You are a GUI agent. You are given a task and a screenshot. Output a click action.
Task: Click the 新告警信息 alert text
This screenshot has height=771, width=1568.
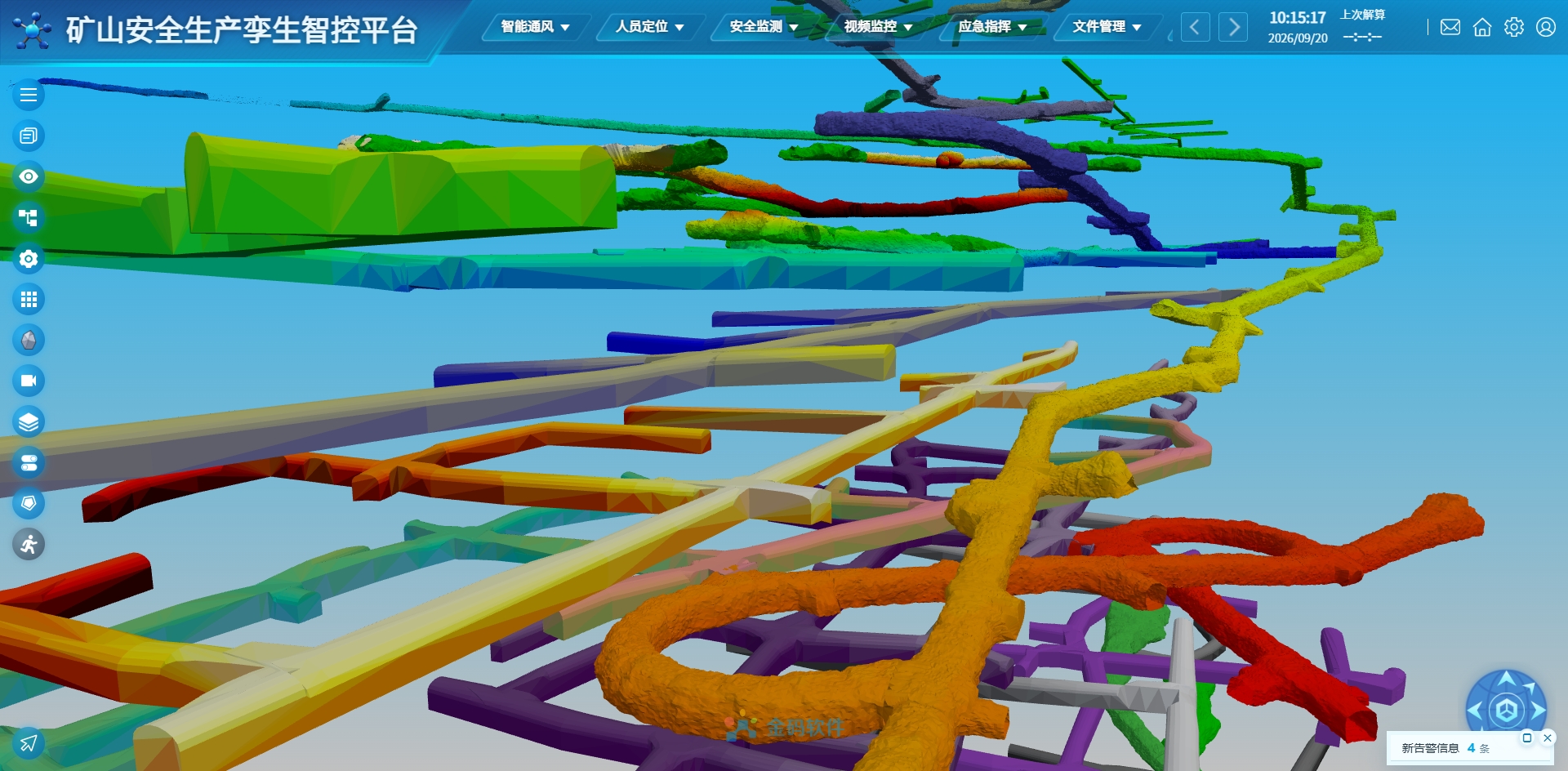[1430, 748]
